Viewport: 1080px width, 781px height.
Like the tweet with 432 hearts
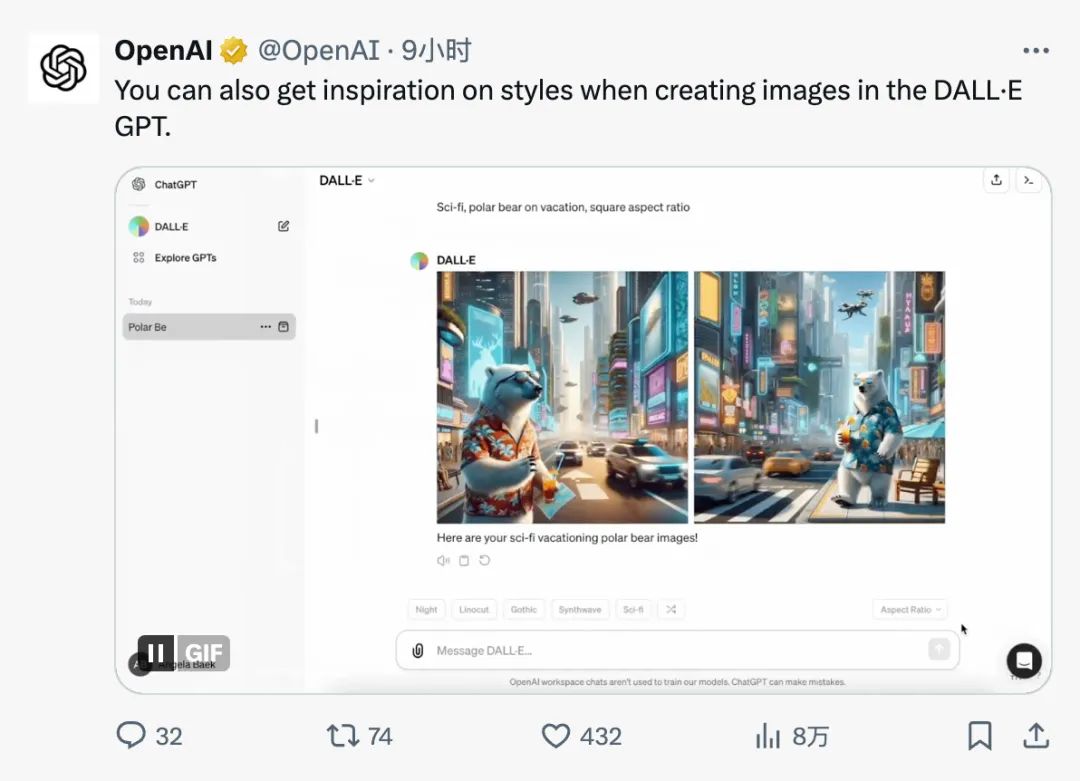point(556,736)
